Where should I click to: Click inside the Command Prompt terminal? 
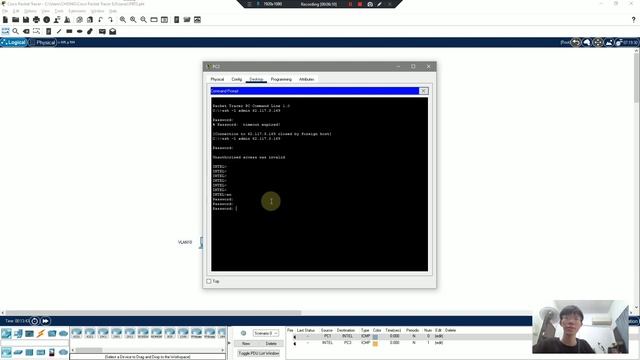point(320,184)
